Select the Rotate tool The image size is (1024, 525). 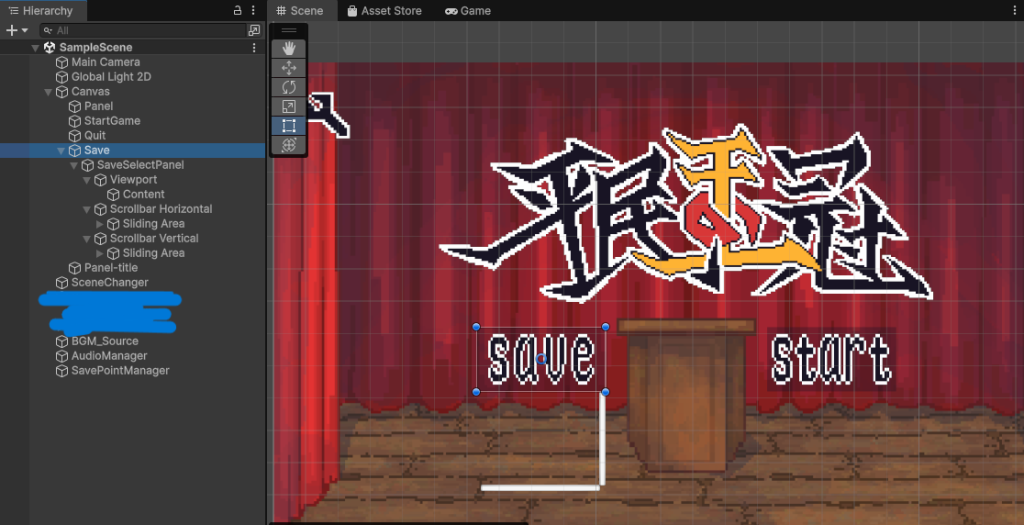[x=289, y=88]
